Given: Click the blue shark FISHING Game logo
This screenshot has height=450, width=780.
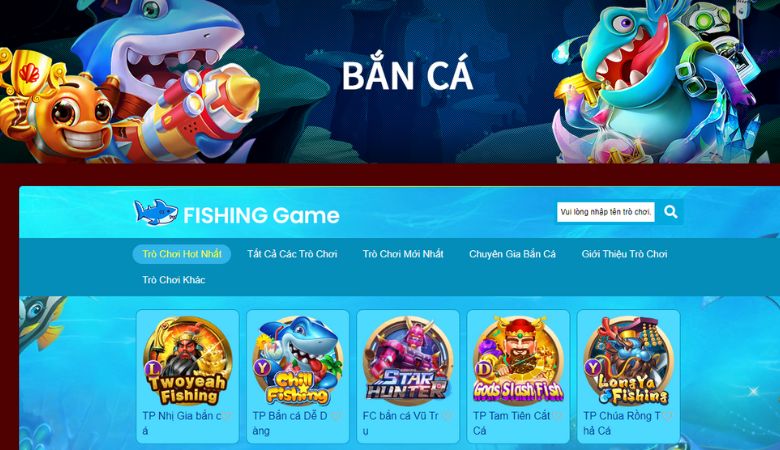Looking at the screenshot, I should coord(156,213).
